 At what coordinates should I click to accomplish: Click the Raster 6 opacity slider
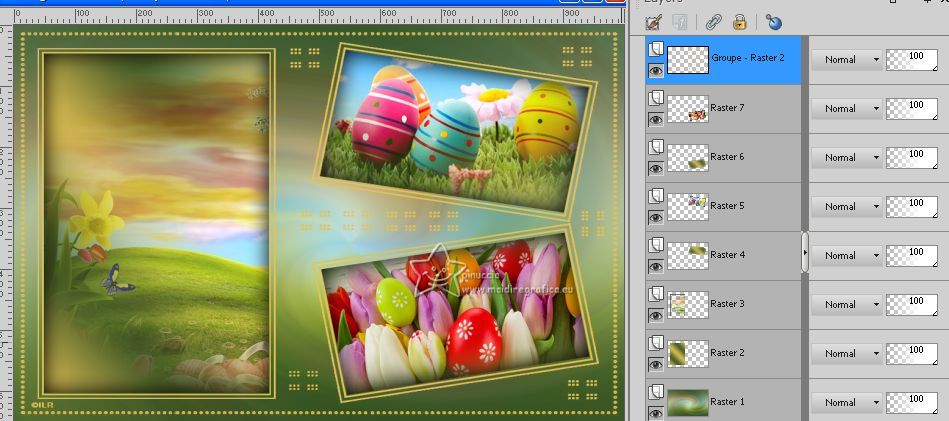click(x=912, y=158)
